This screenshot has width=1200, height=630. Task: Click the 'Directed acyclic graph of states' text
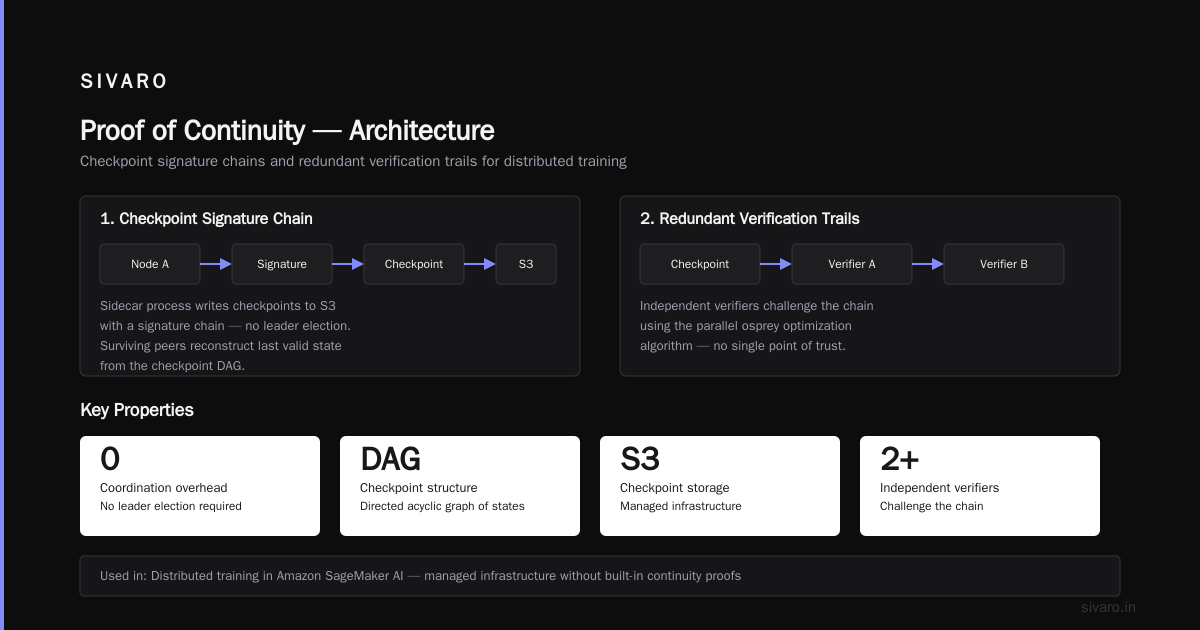click(x=442, y=506)
